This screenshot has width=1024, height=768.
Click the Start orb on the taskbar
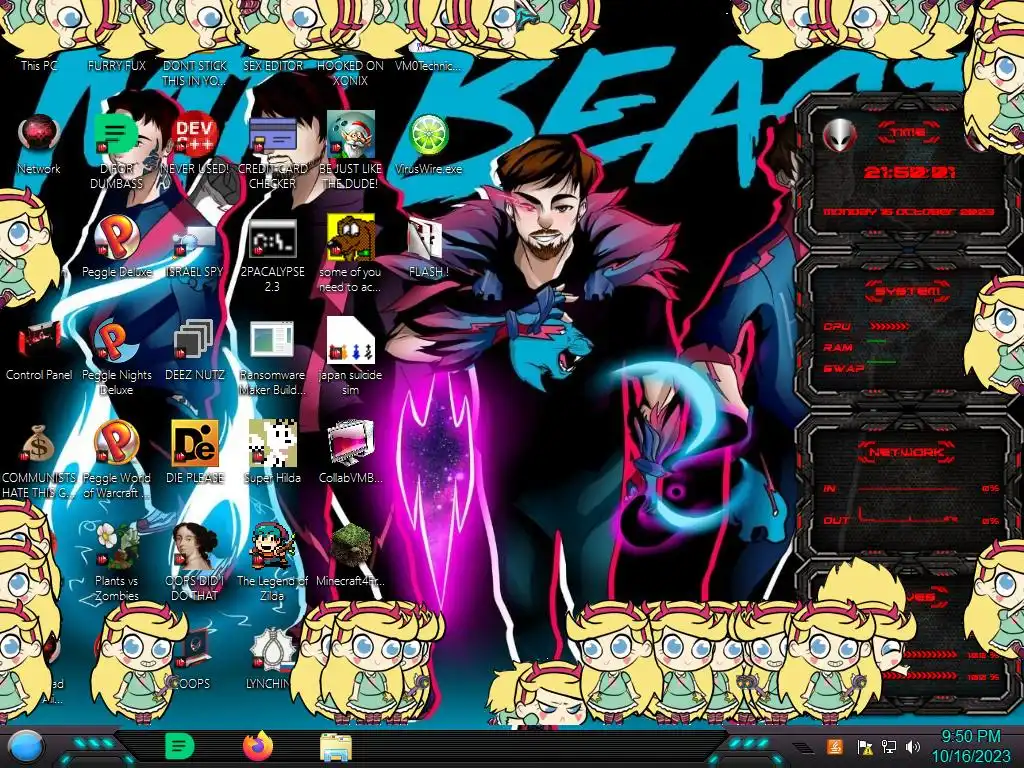point(26,746)
